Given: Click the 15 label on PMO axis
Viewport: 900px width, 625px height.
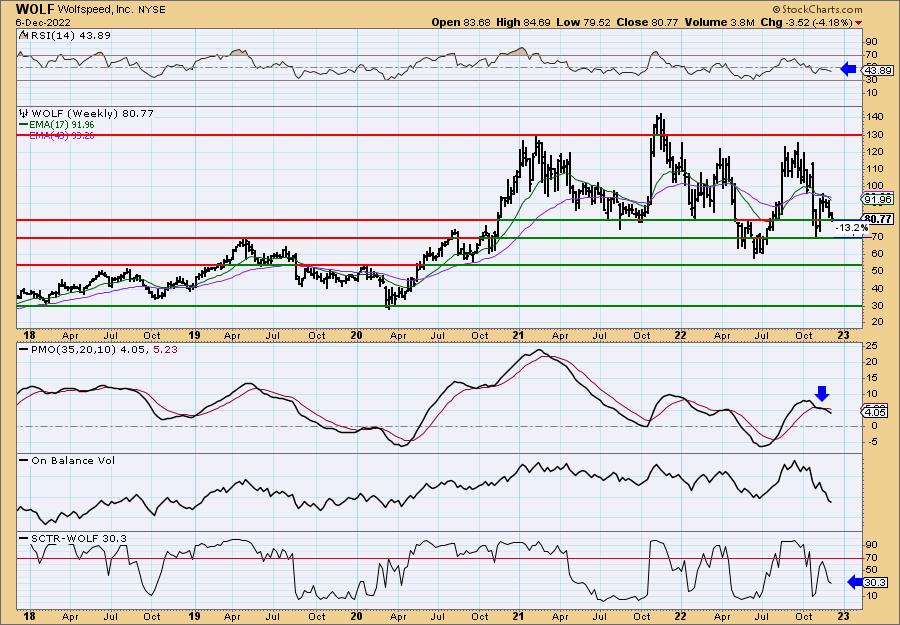Looking at the screenshot, I should click(872, 378).
